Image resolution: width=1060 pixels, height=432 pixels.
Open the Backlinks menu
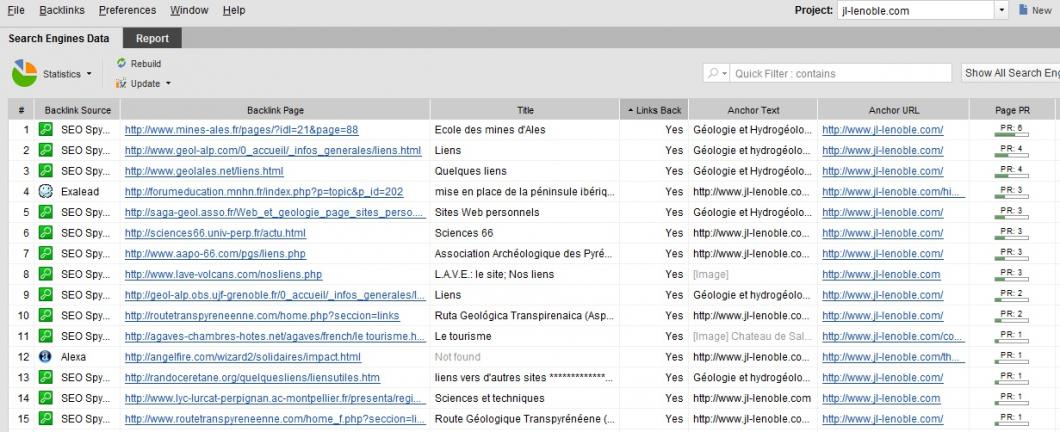coord(60,10)
